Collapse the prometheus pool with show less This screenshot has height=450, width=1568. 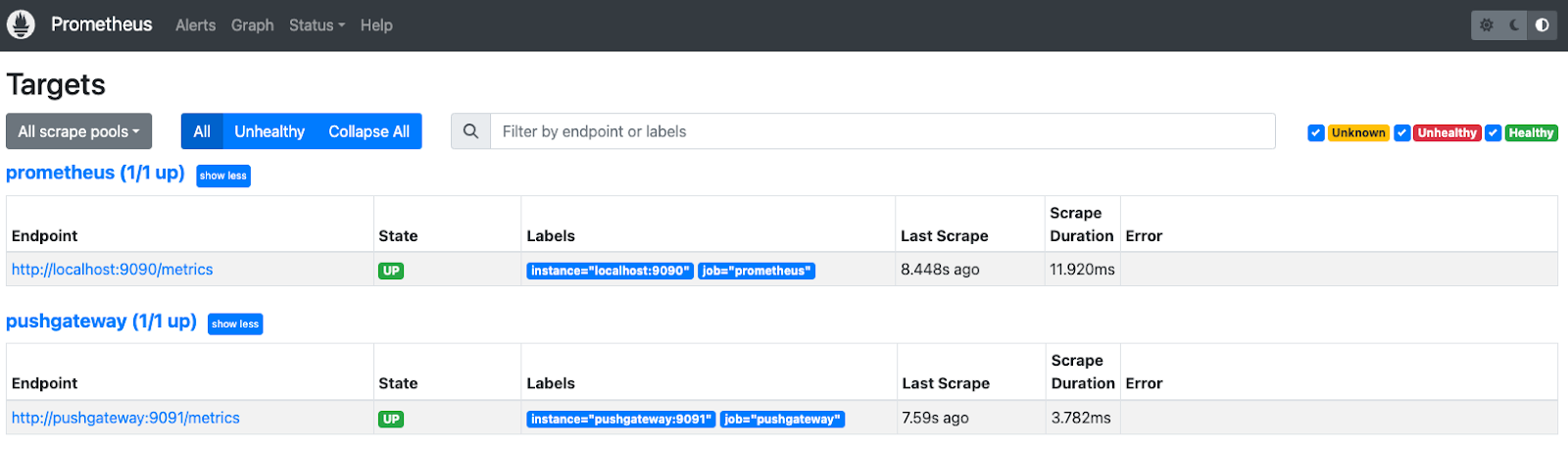pos(223,175)
